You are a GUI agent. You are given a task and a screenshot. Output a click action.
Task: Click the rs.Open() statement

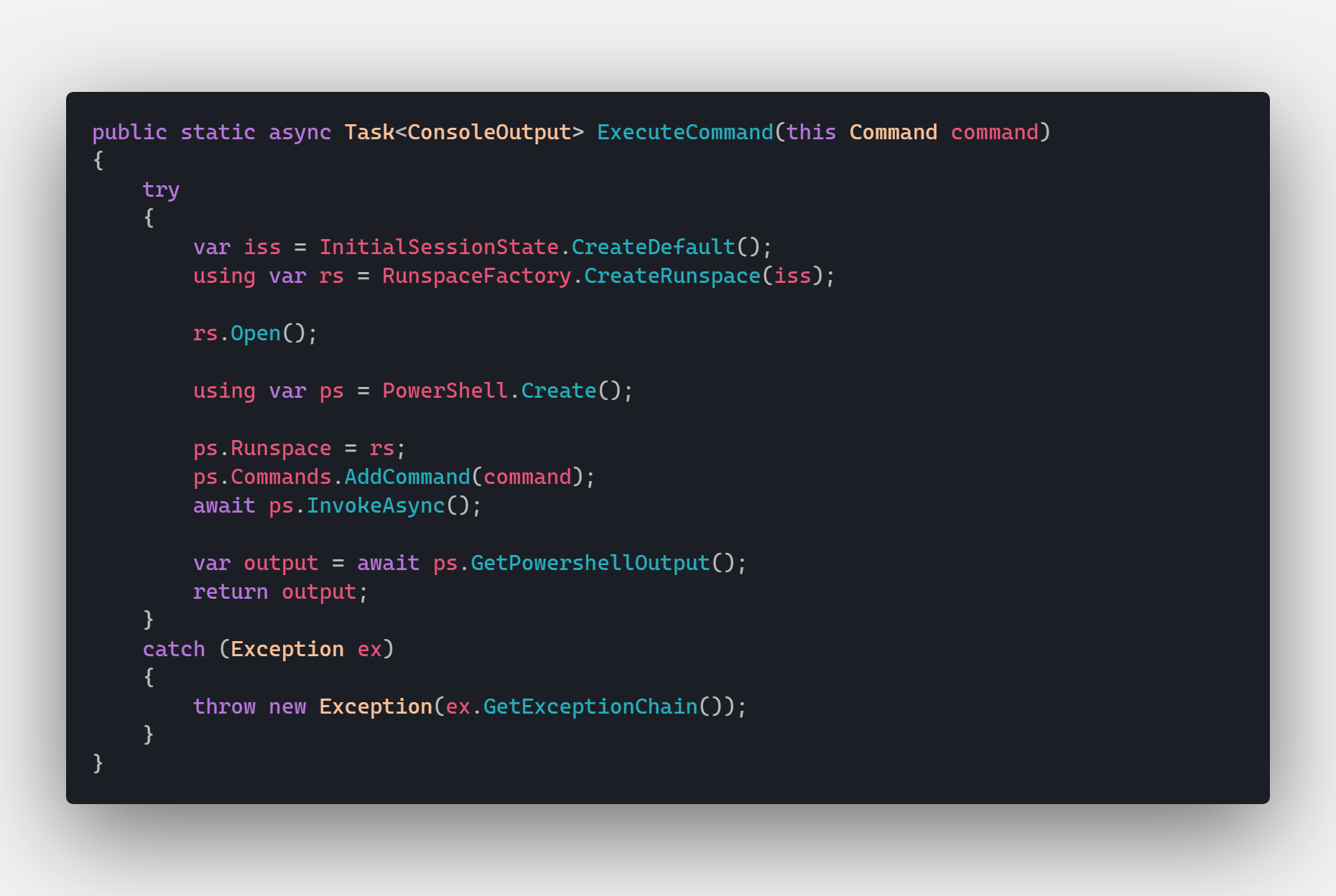point(255,334)
